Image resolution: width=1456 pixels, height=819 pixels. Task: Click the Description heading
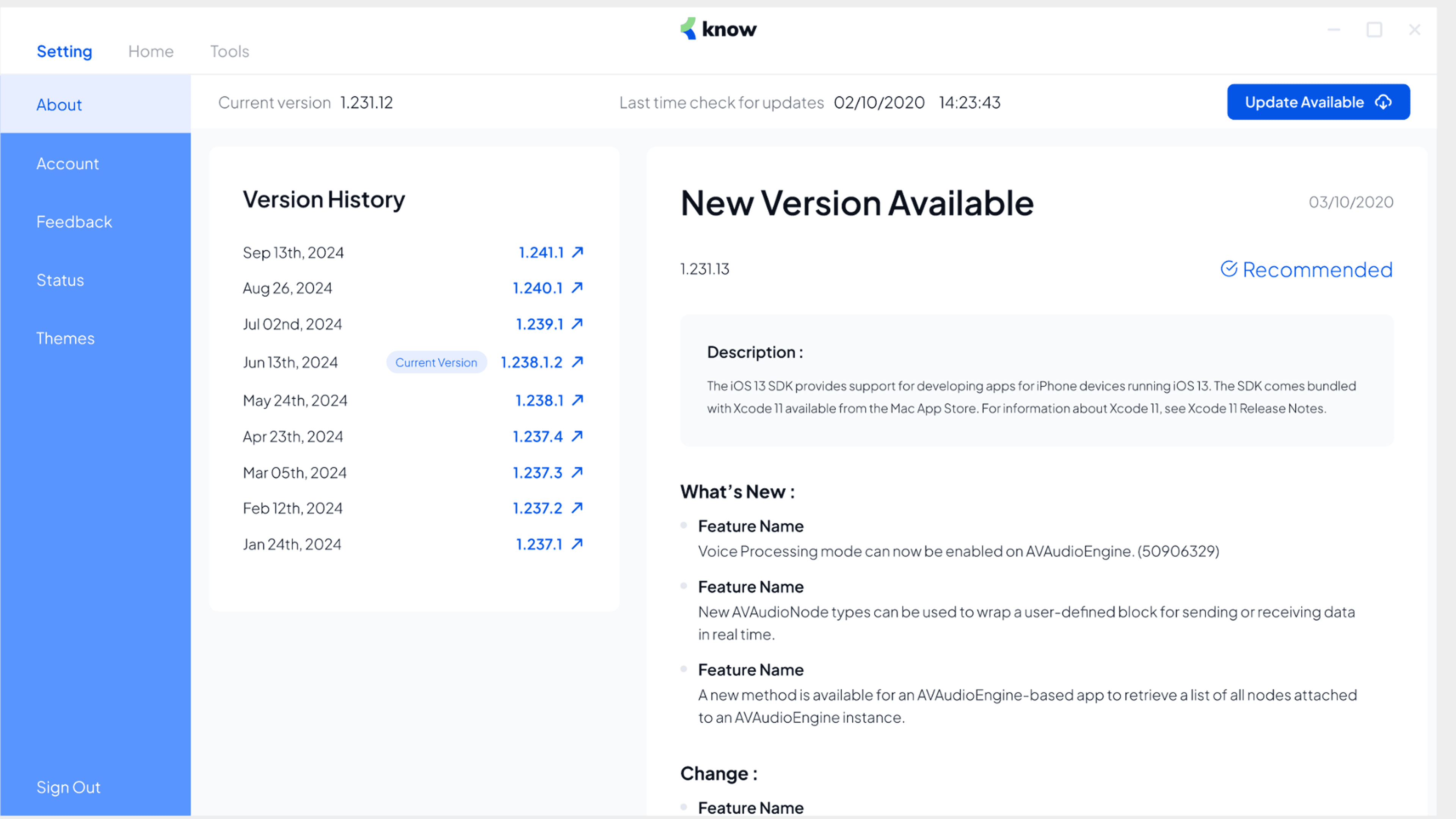[755, 353]
